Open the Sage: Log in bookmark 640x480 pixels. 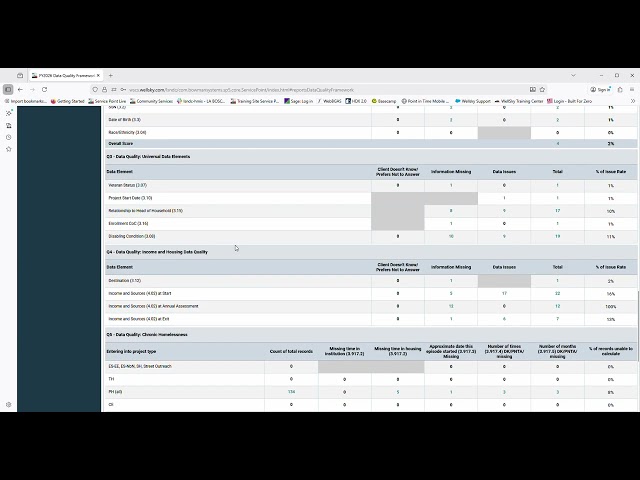point(298,101)
